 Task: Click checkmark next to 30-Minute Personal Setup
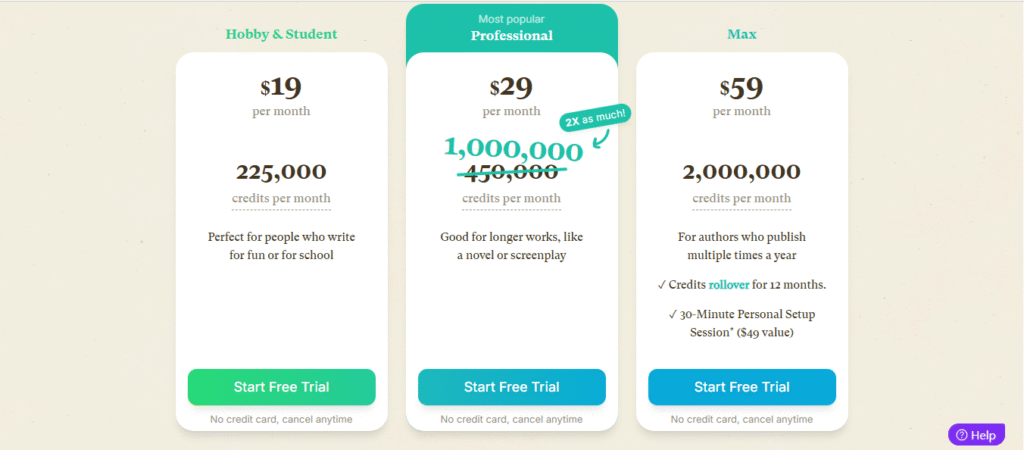point(673,314)
